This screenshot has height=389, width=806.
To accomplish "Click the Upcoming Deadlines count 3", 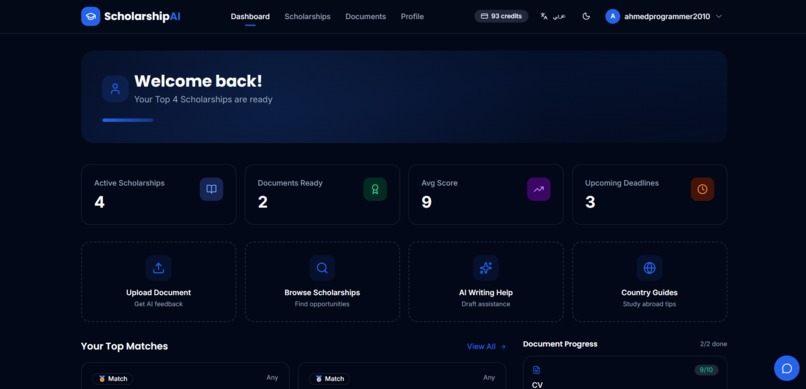I will coord(590,202).
